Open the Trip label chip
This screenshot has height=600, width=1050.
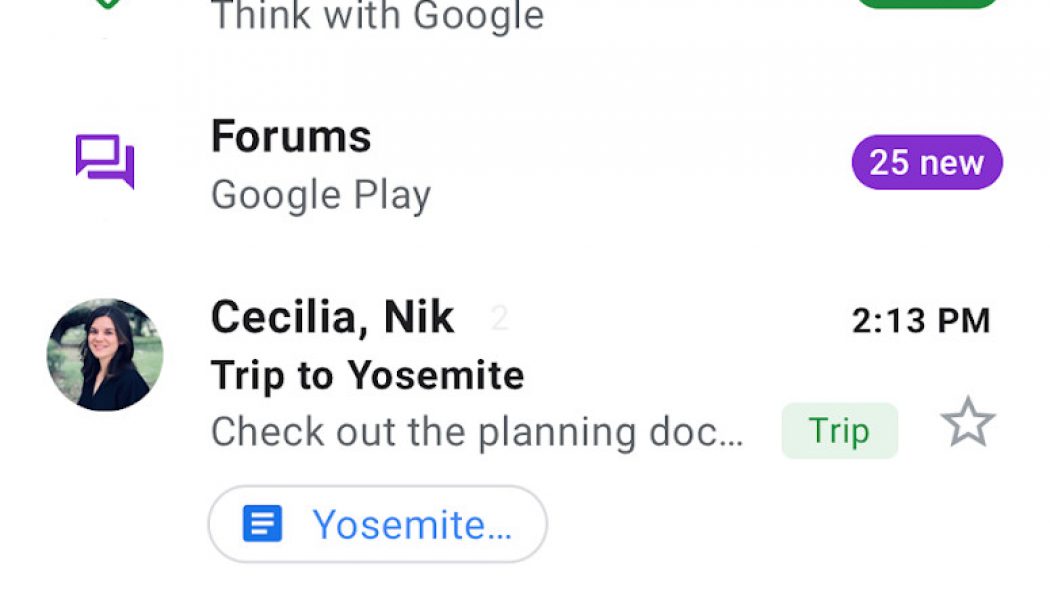(x=839, y=430)
